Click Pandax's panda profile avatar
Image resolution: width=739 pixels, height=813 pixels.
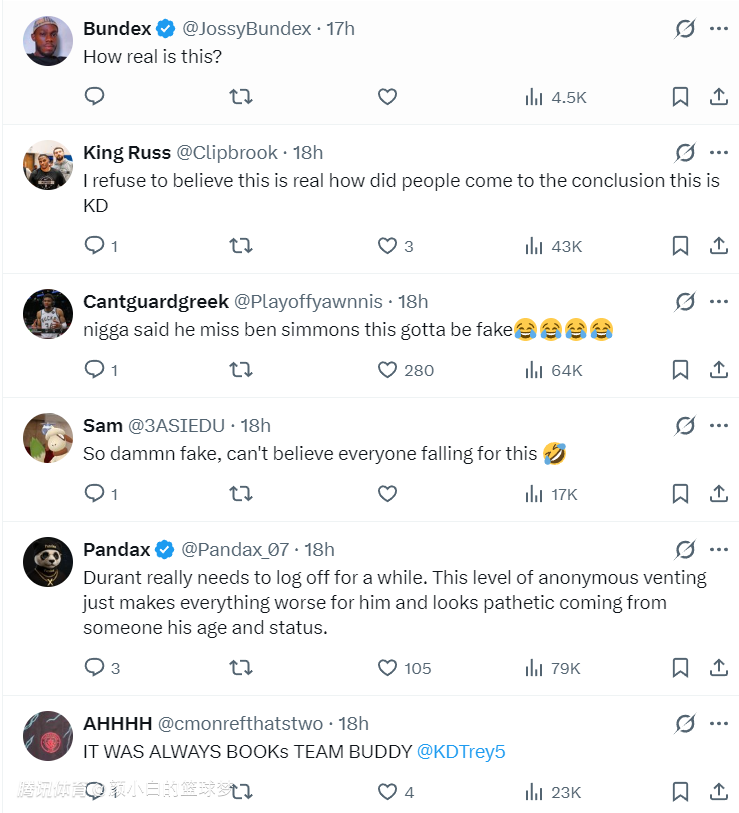coord(48,565)
